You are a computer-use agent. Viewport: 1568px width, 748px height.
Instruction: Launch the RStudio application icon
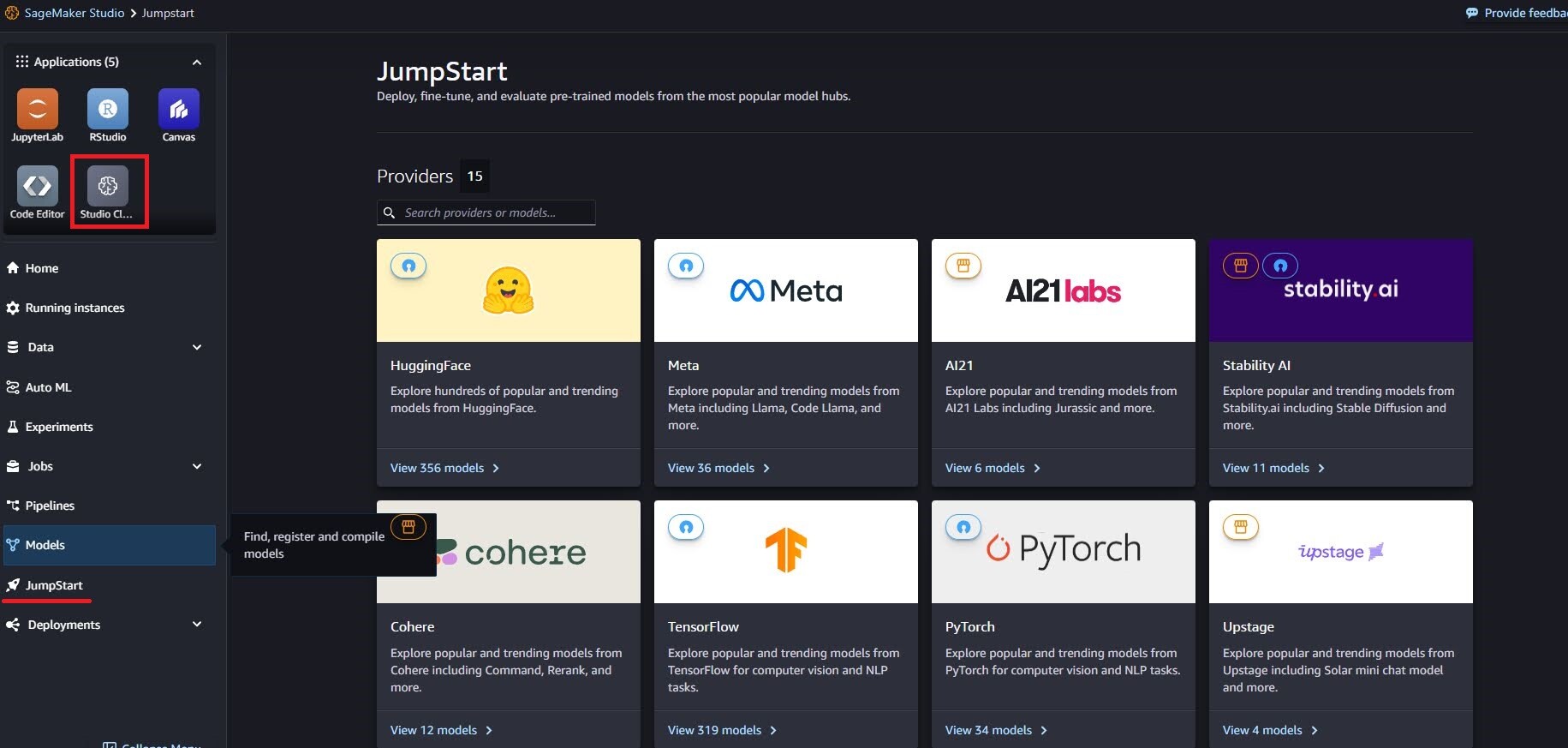108,110
